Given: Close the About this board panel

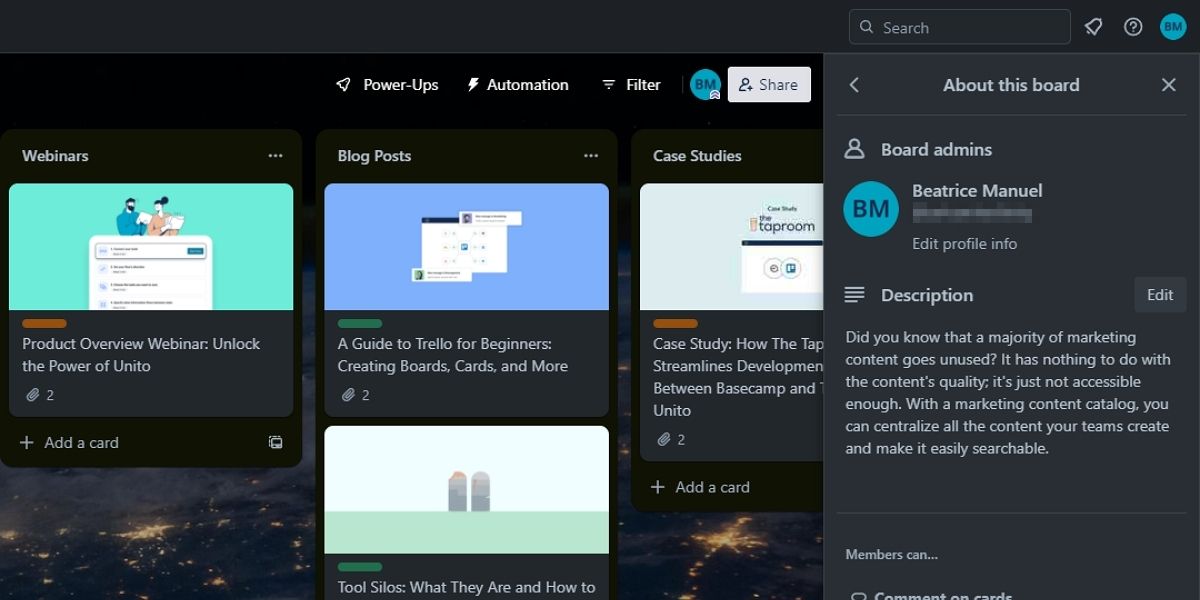Looking at the screenshot, I should (x=1169, y=85).
